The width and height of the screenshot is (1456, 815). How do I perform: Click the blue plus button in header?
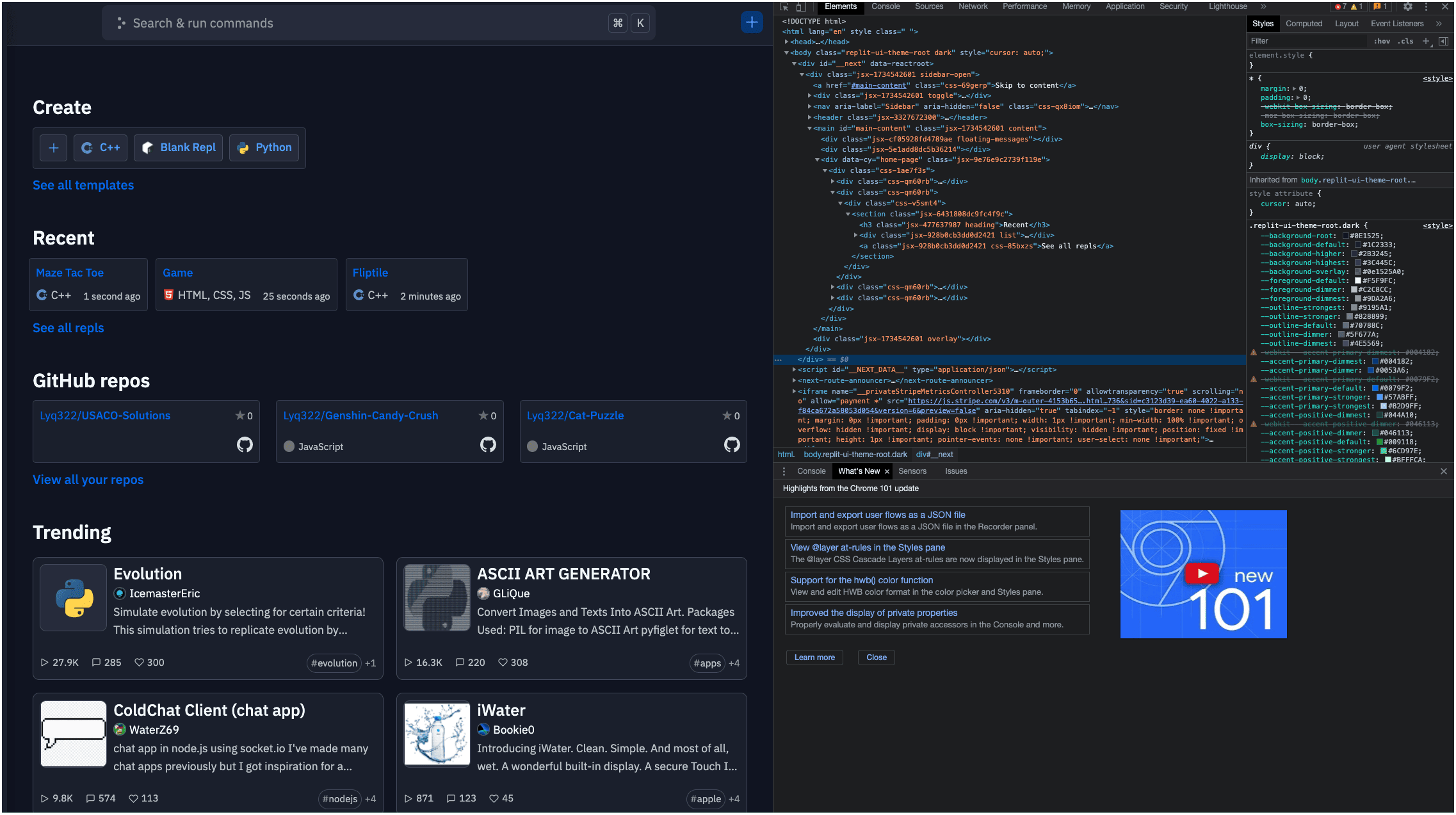pos(752,22)
